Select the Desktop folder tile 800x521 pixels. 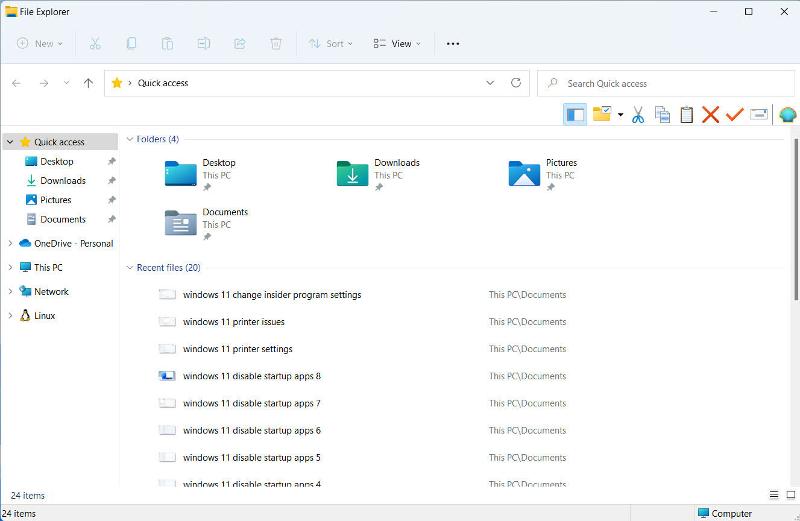click(x=200, y=173)
